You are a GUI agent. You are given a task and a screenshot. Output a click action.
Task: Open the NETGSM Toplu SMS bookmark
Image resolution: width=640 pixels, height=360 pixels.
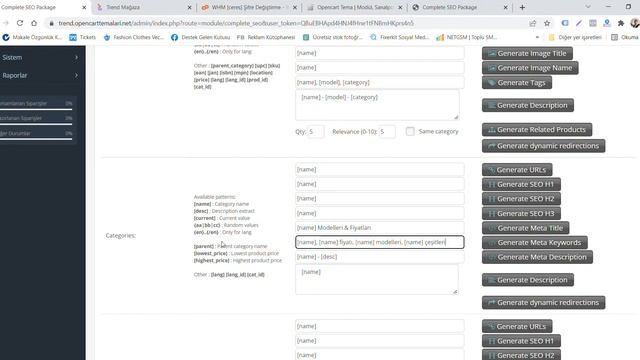[x=467, y=37]
